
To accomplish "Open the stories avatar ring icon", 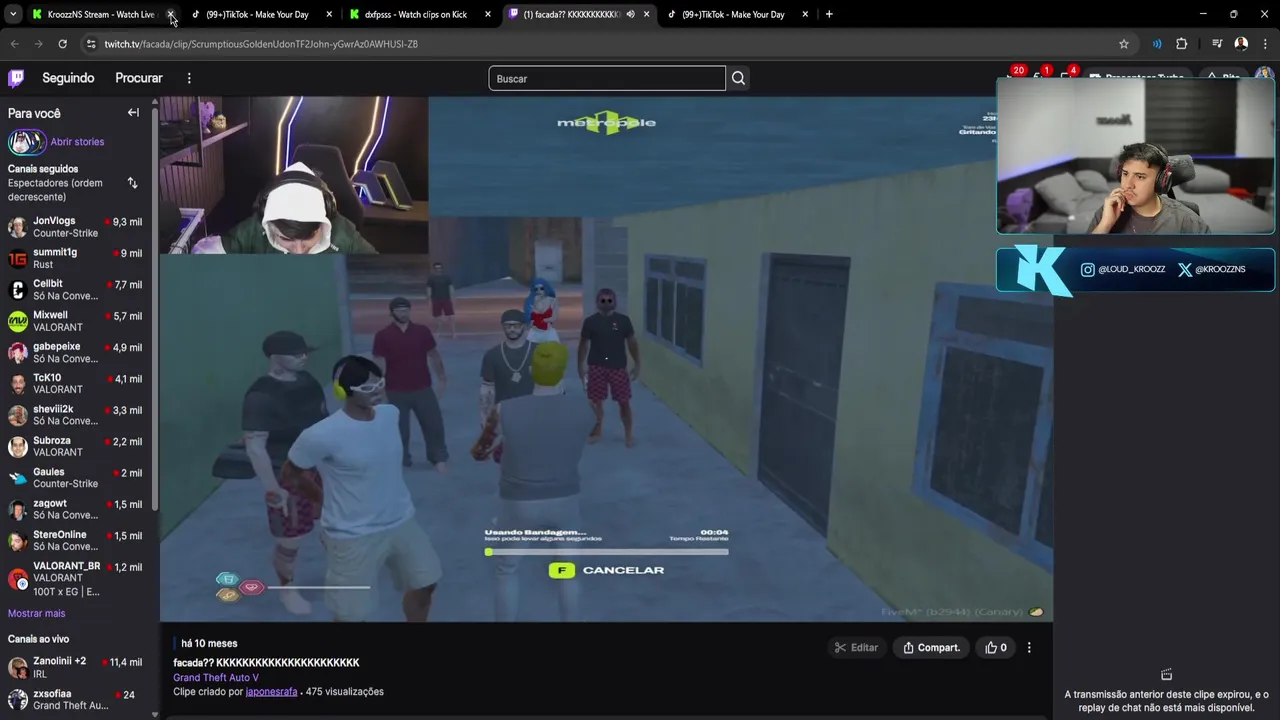I will click(x=27, y=142).
